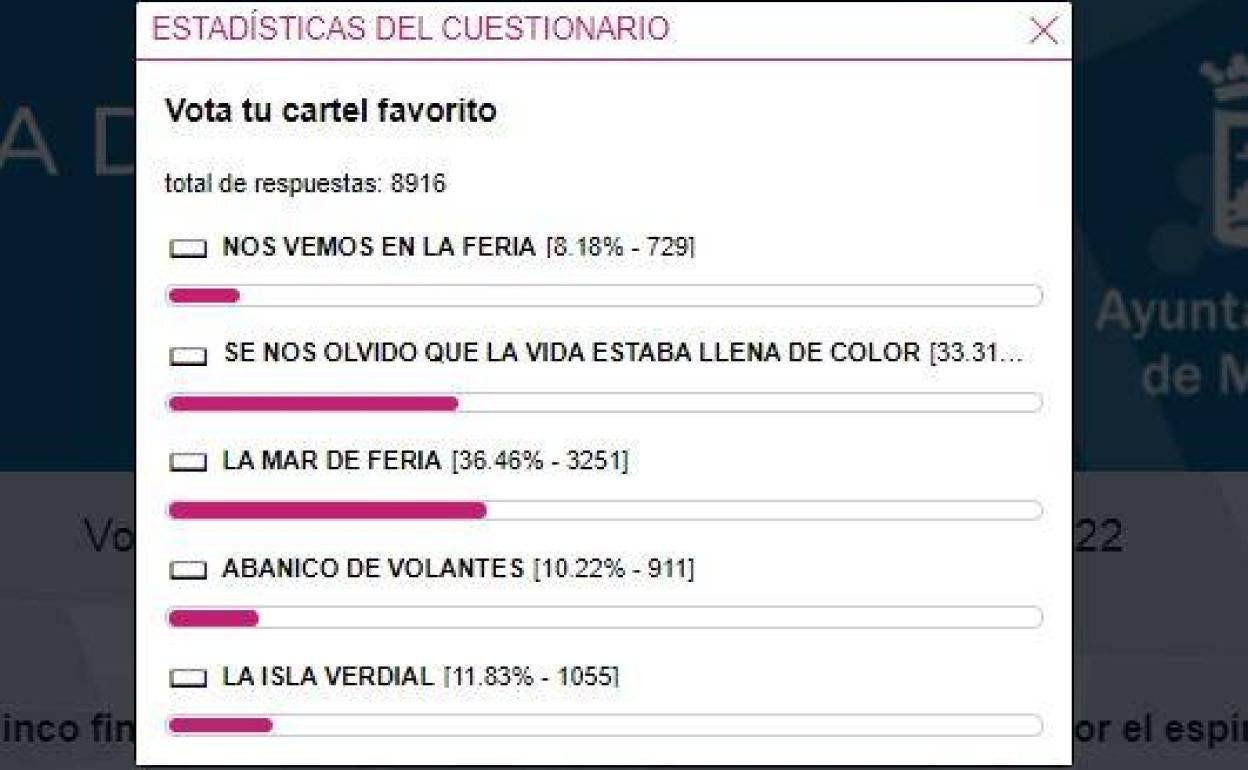This screenshot has height=770, width=1248.
Task: Click the ABANICO DE VOLANTES result bar
Action: (604, 618)
